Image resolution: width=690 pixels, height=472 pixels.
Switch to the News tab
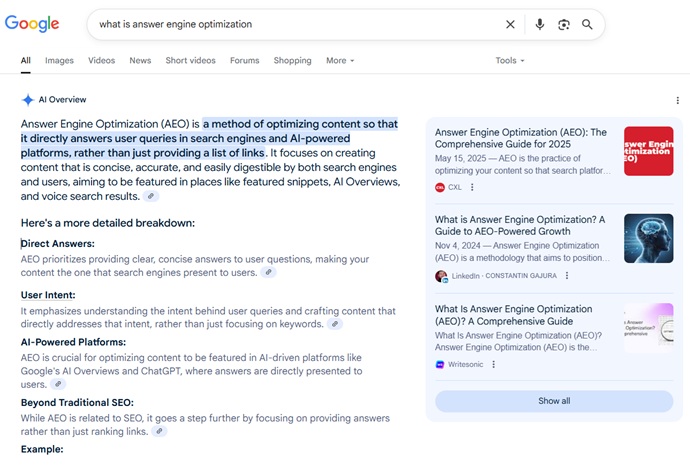coord(140,61)
